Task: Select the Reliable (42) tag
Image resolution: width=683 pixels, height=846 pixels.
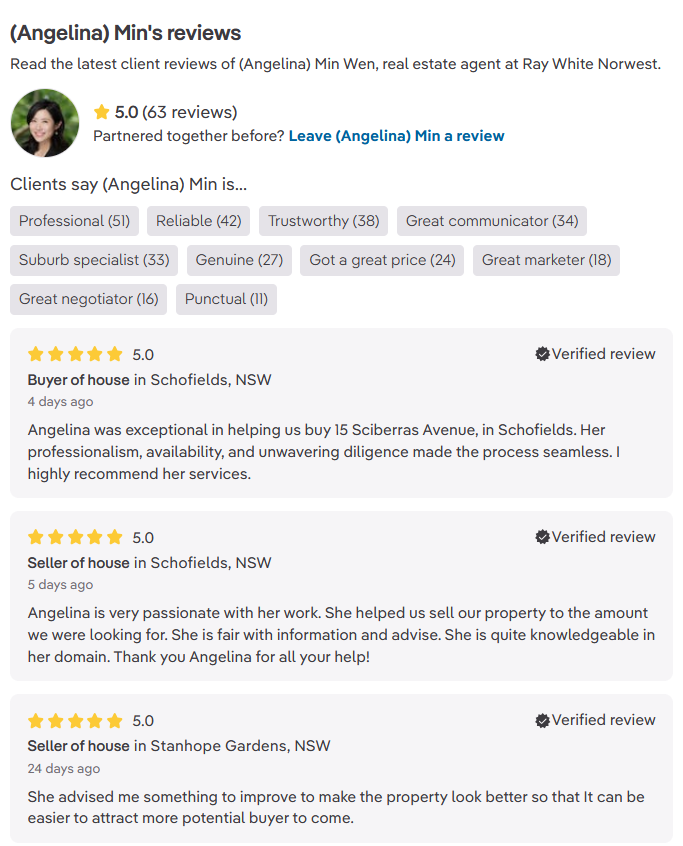Action: (x=198, y=221)
